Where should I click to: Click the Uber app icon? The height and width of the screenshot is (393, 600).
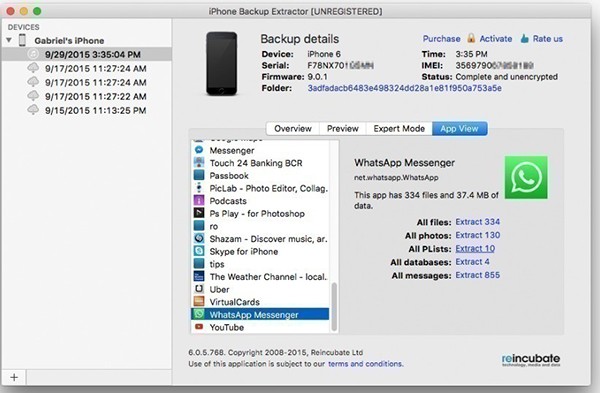[199, 289]
